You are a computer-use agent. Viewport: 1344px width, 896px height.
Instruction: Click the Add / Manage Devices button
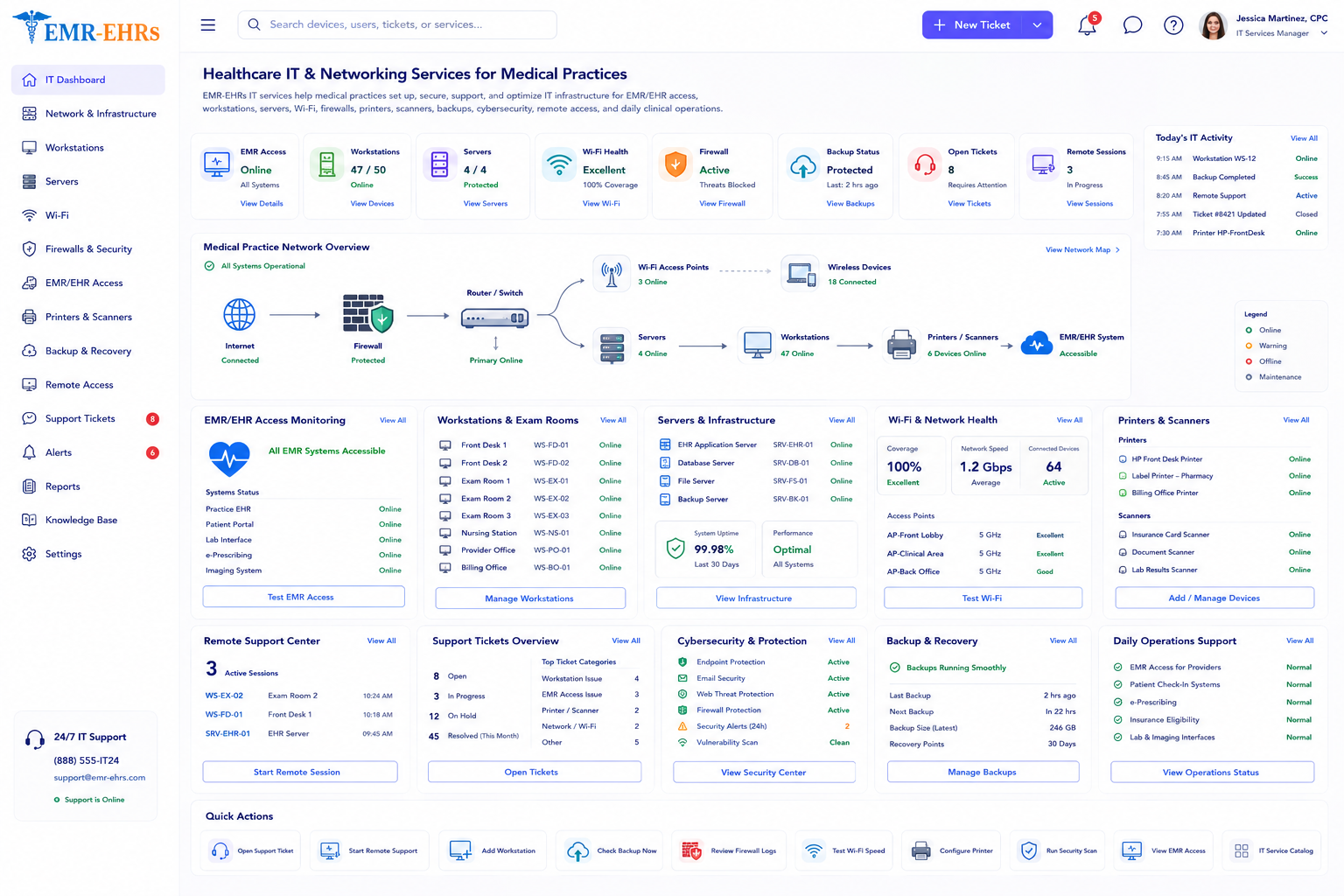(x=1214, y=598)
